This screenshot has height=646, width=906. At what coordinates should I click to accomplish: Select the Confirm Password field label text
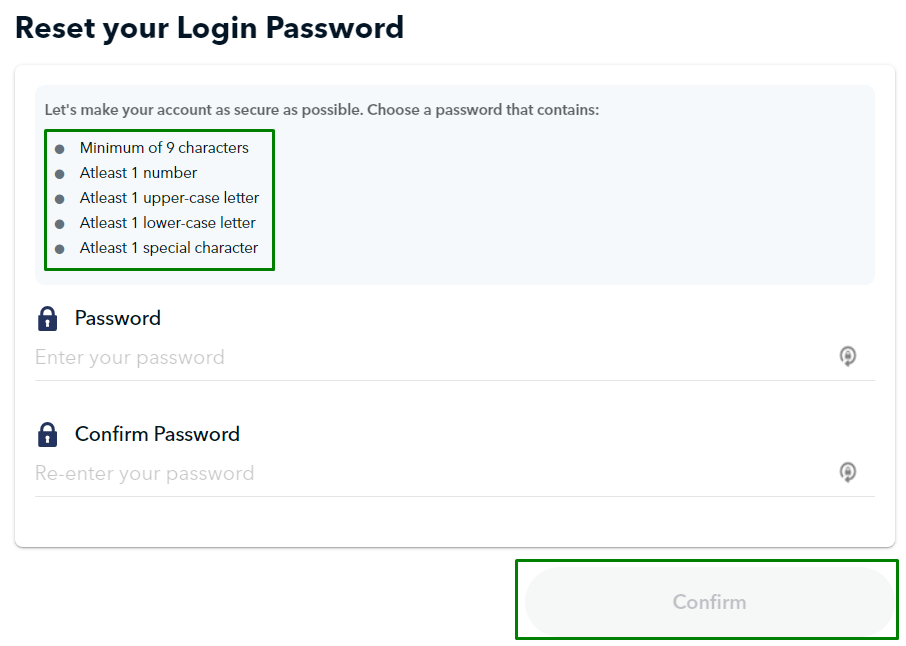tap(157, 434)
